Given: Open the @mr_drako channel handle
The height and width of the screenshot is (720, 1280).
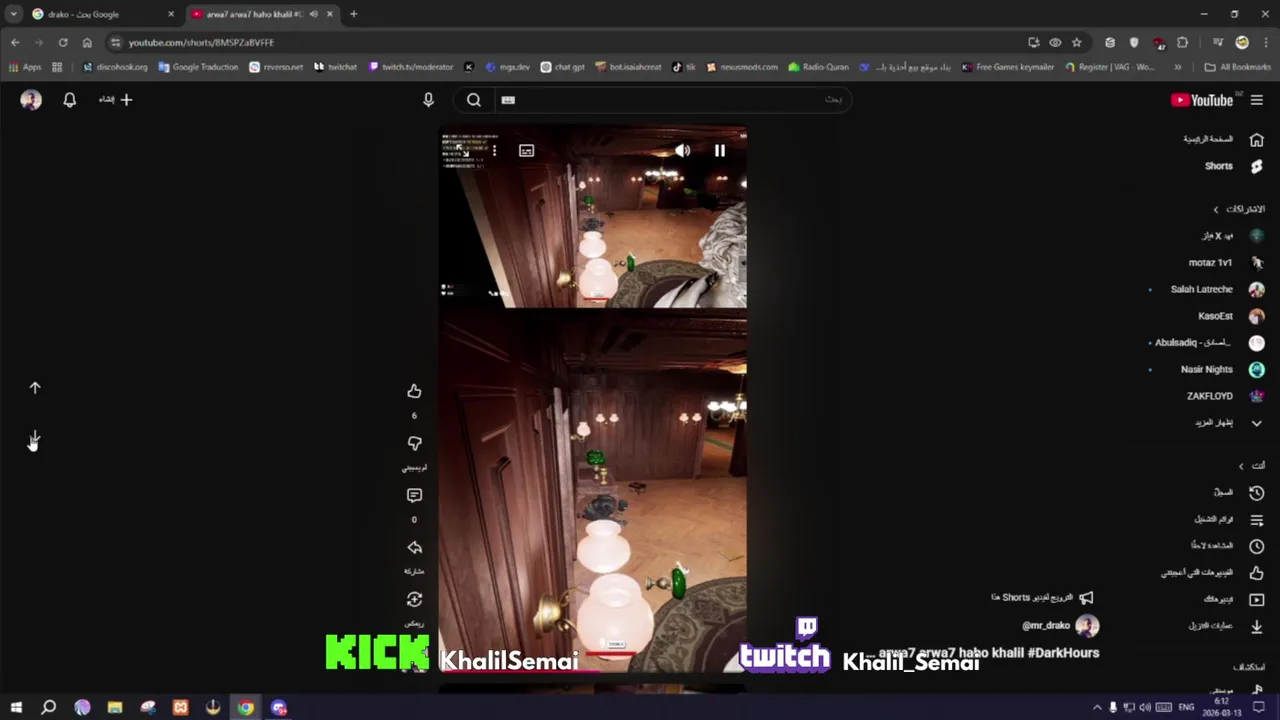Looking at the screenshot, I should click(x=1046, y=626).
